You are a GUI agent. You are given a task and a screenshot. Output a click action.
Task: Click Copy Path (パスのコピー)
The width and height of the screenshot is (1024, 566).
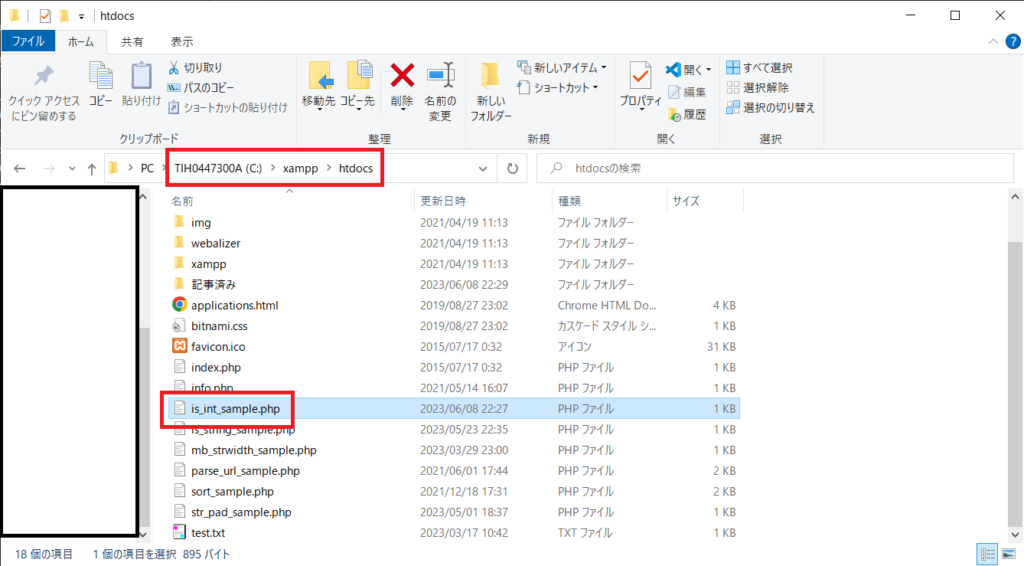click(201, 87)
